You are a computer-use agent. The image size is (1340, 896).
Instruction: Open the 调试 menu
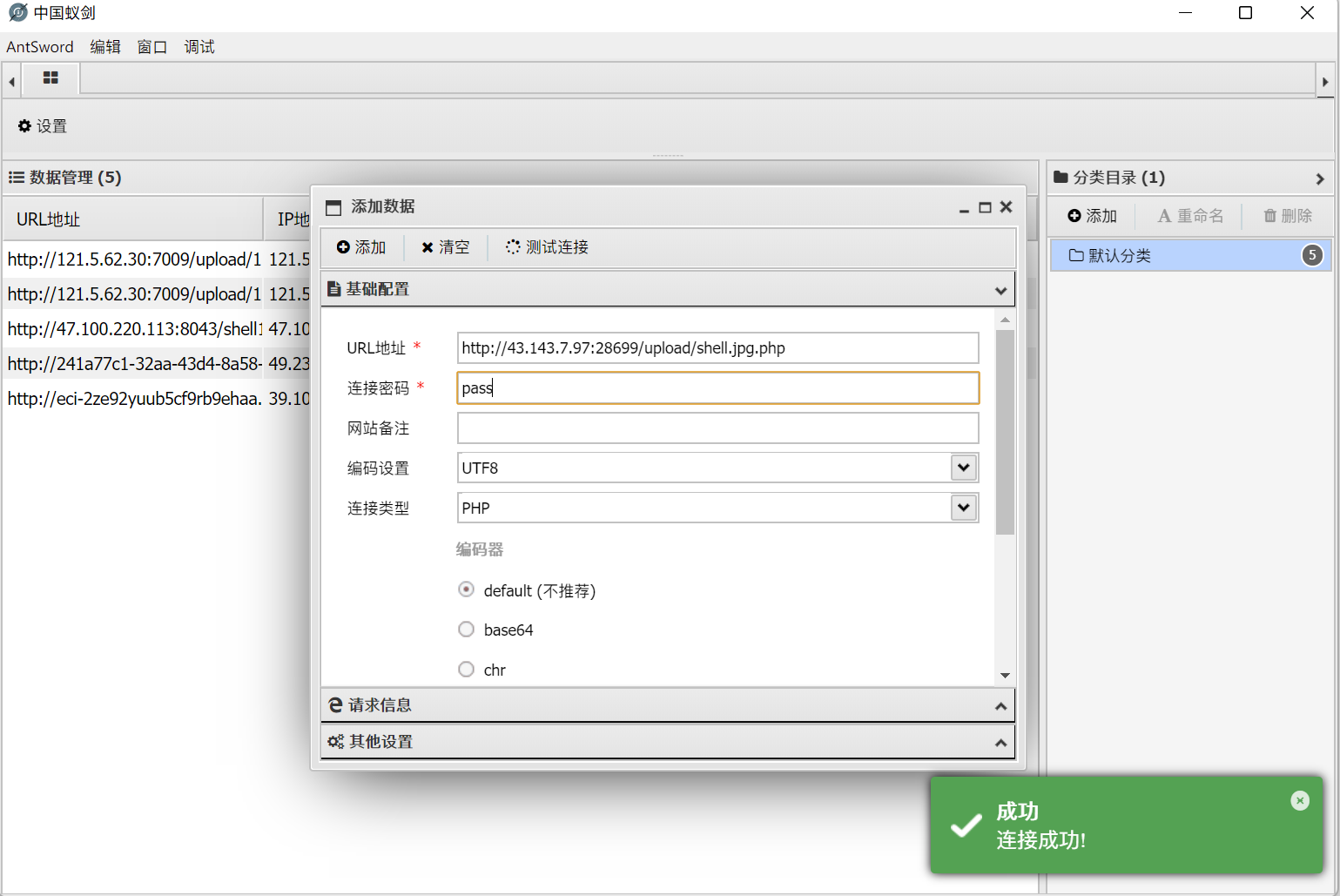(x=199, y=47)
